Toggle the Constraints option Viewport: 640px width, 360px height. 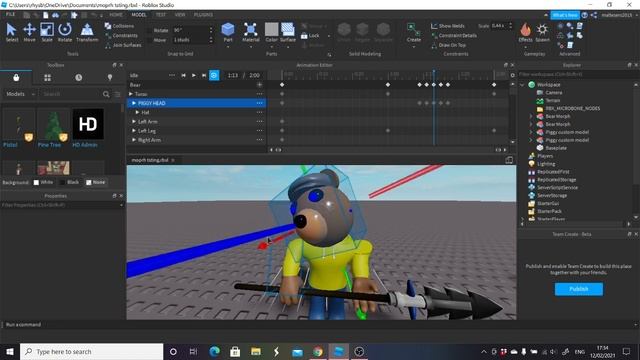[121, 36]
